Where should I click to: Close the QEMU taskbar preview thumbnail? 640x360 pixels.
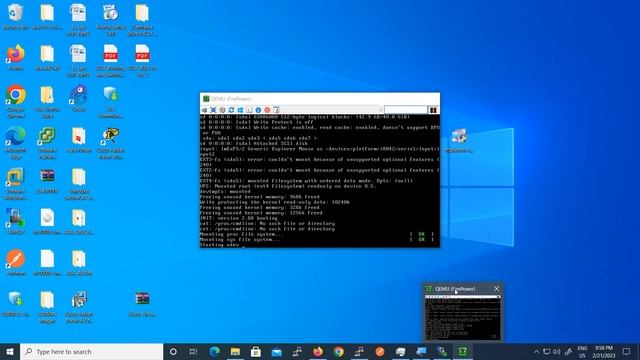pyautogui.click(x=497, y=289)
